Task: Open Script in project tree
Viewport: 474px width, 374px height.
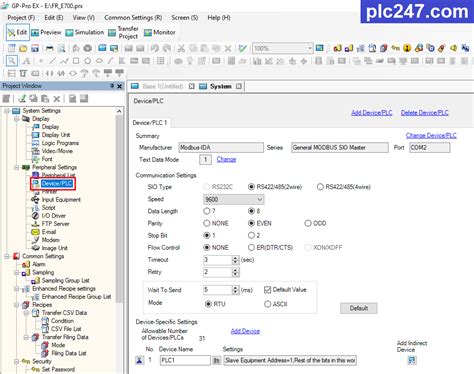Action: point(48,208)
